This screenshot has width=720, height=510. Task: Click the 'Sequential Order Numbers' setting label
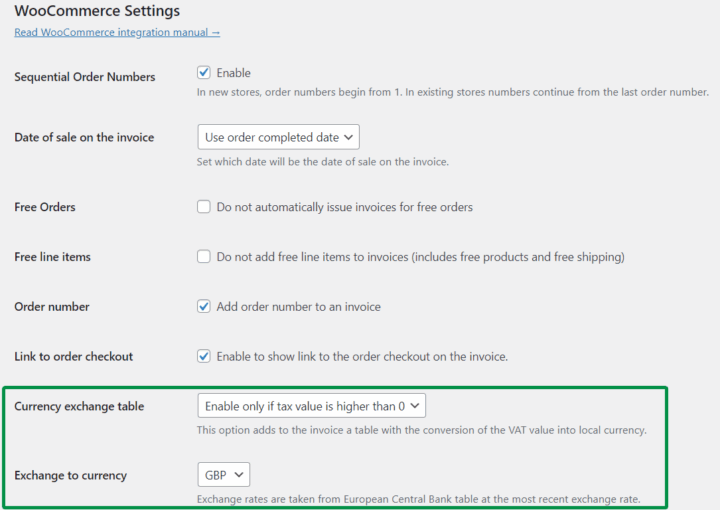[85, 77]
